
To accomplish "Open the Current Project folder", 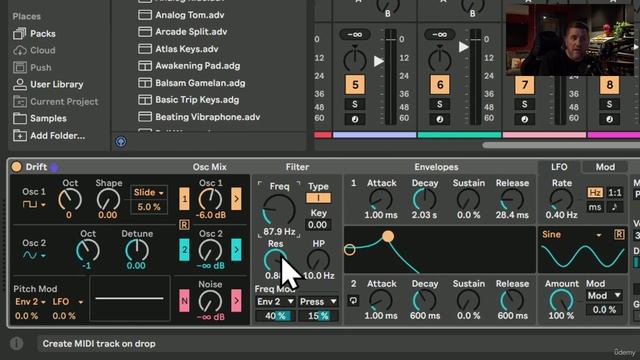I will coord(56,101).
